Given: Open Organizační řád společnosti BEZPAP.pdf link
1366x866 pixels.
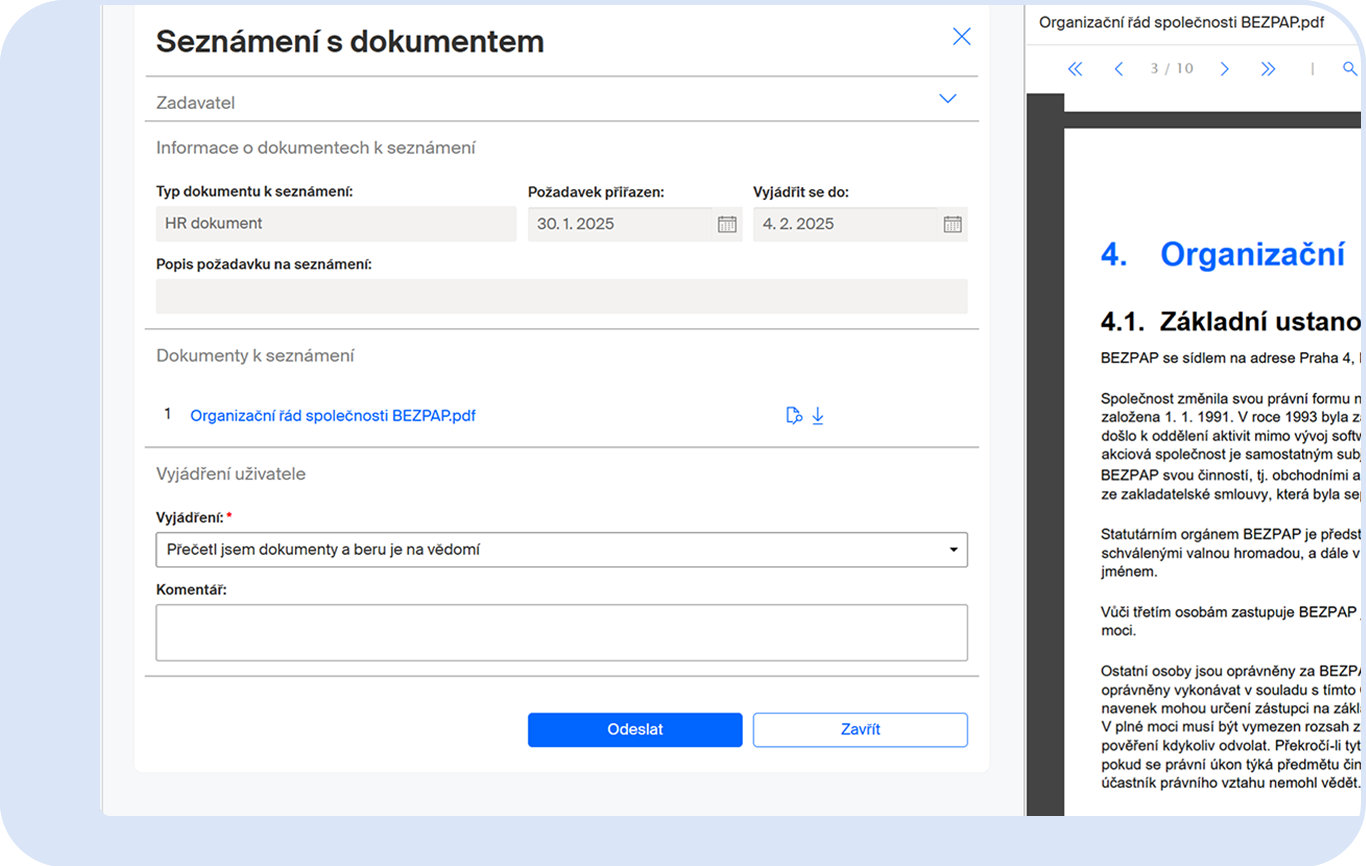Looking at the screenshot, I should 333,416.
